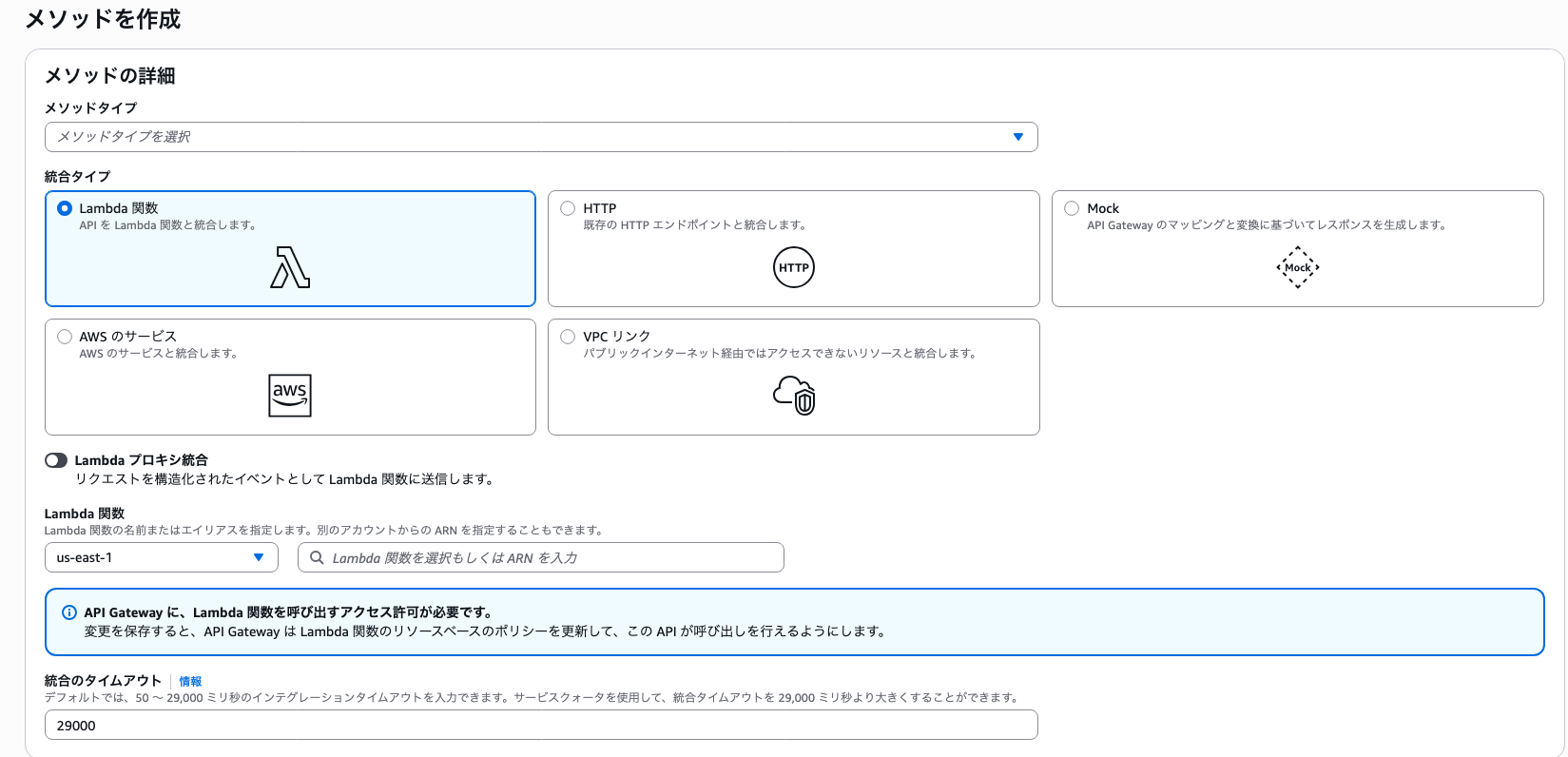Click the AWS logo icon
1568x757 pixels.
(x=290, y=396)
